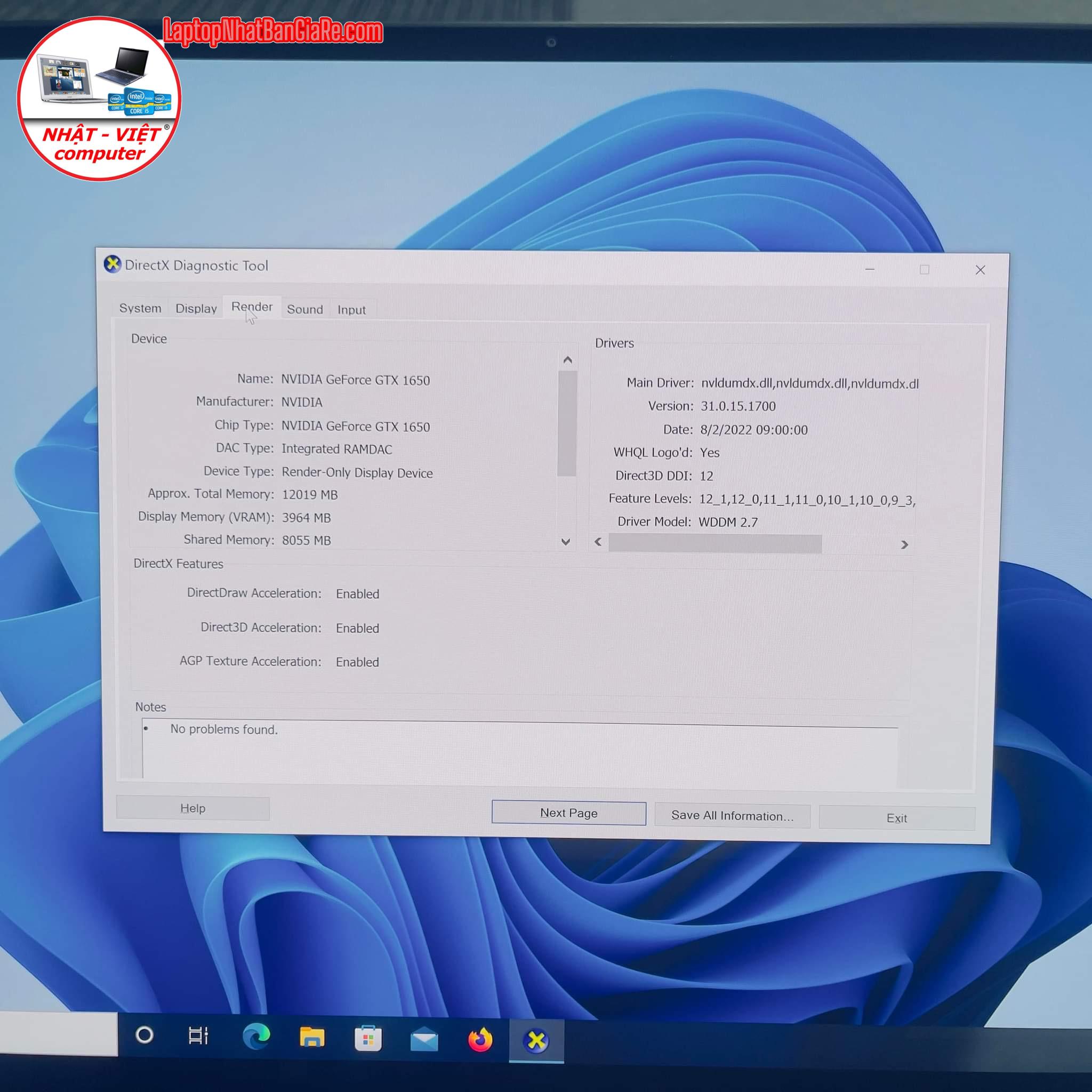Image resolution: width=1092 pixels, height=1092 pixels.
Task: Launch the Microsoft Store taskbar icon
Action: click(368, 1038)
